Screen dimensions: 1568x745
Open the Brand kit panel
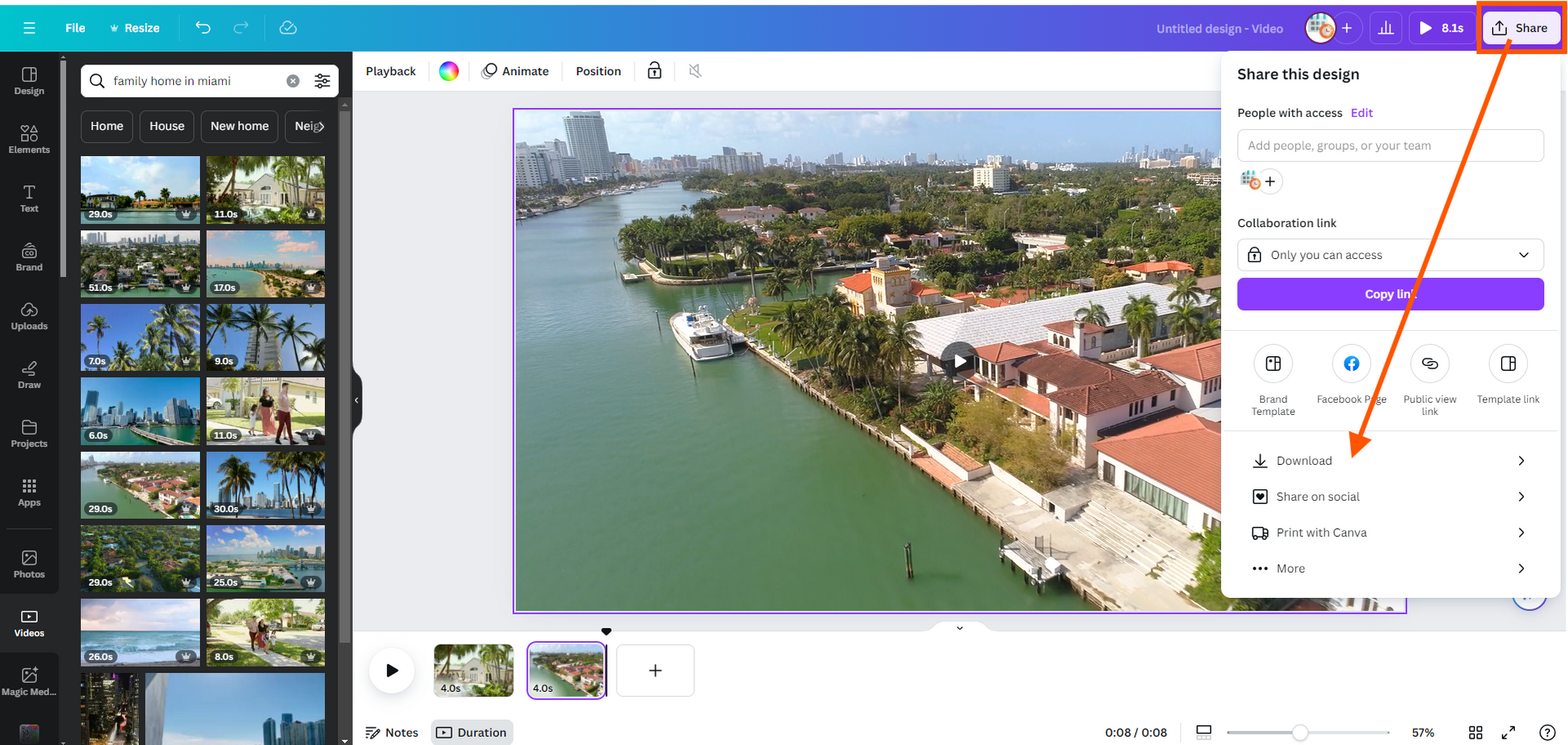(x=29, y=257)
